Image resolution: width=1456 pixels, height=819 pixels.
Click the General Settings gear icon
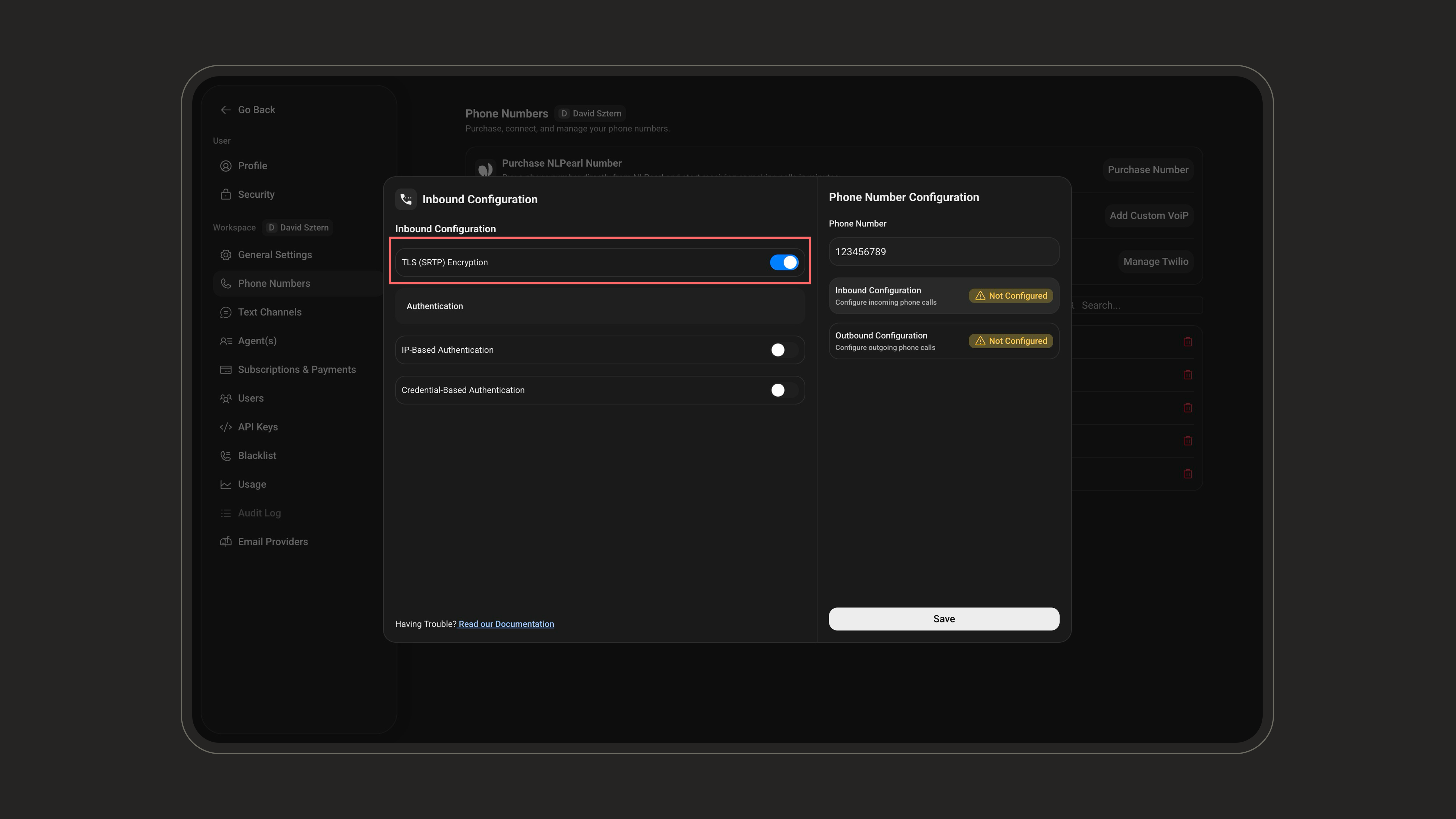226,255
